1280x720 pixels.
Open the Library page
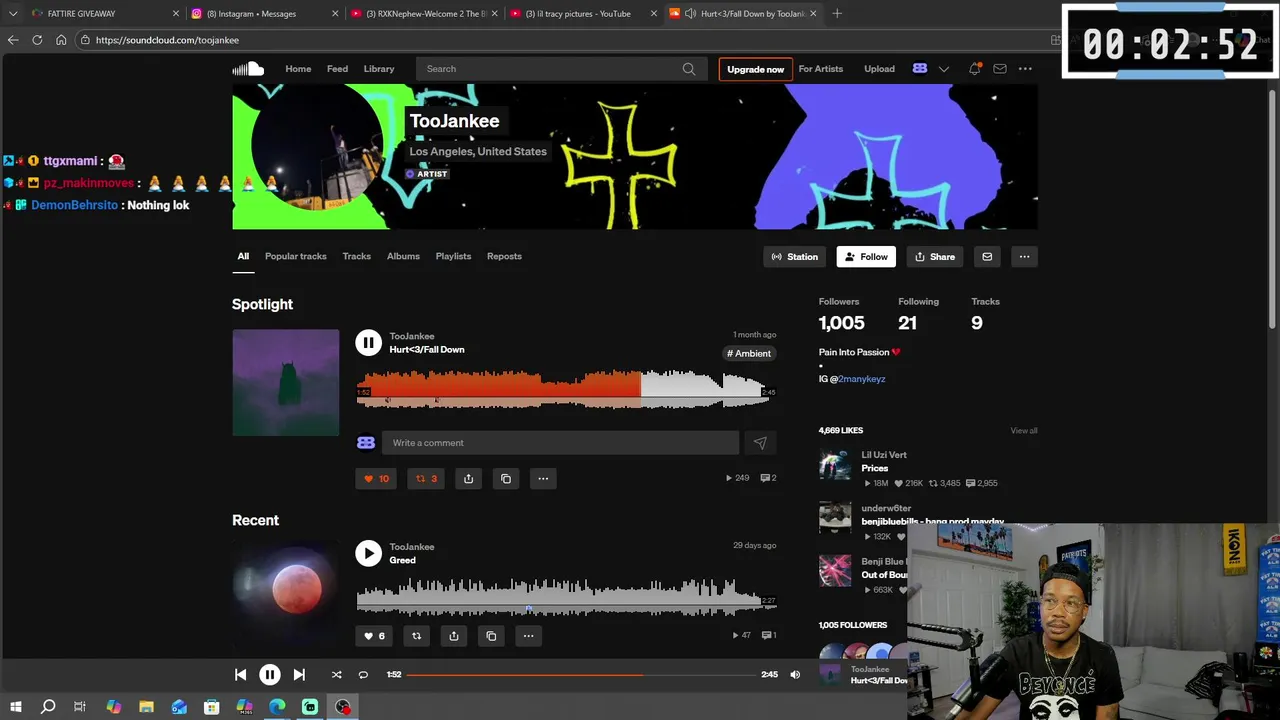379,69
